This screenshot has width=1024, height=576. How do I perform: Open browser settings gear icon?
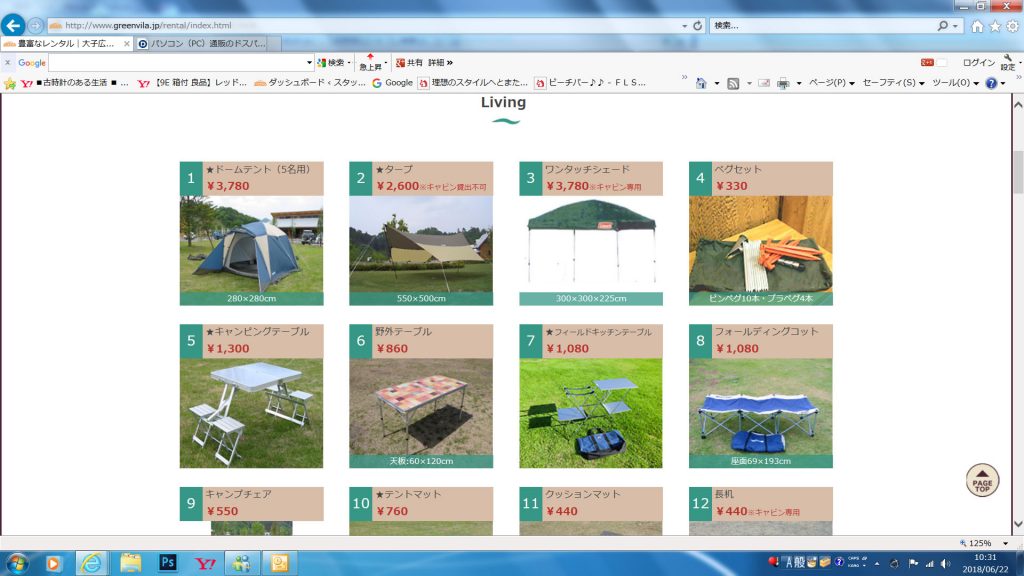1012,26
